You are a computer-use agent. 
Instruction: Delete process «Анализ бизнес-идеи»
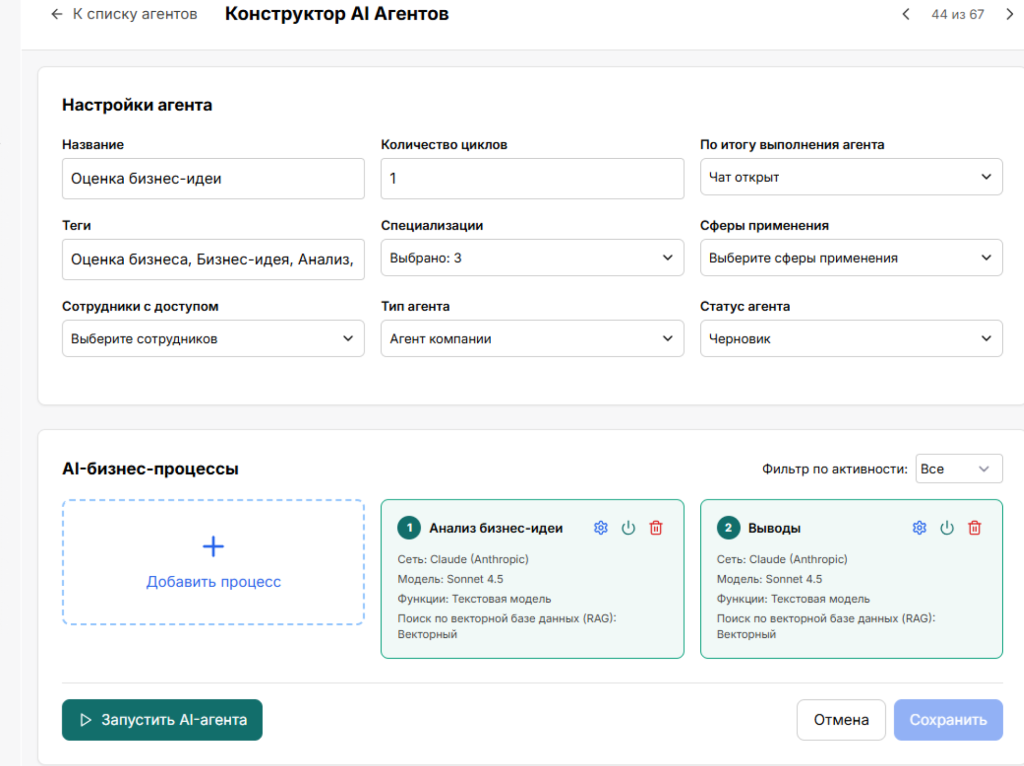(x=655, y=527)
